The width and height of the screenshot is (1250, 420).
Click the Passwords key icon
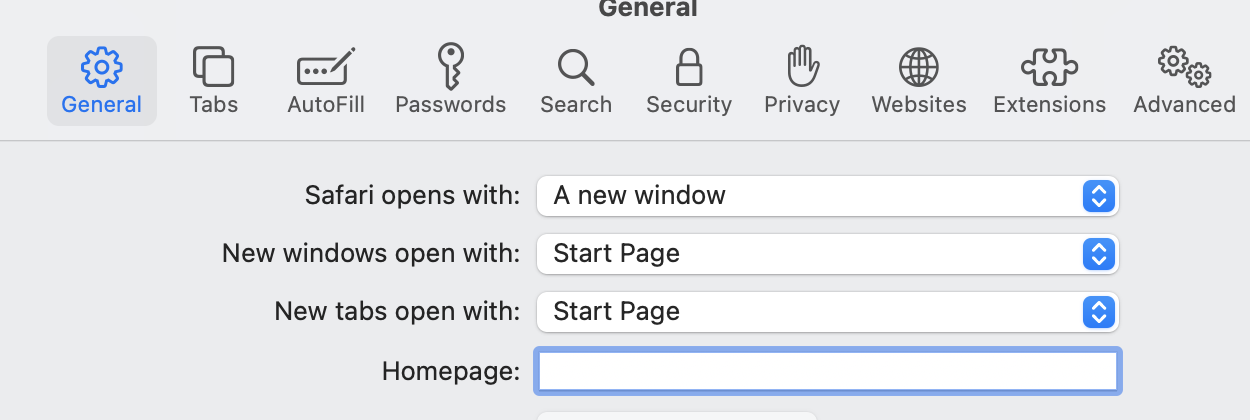(x=451, y=67)
